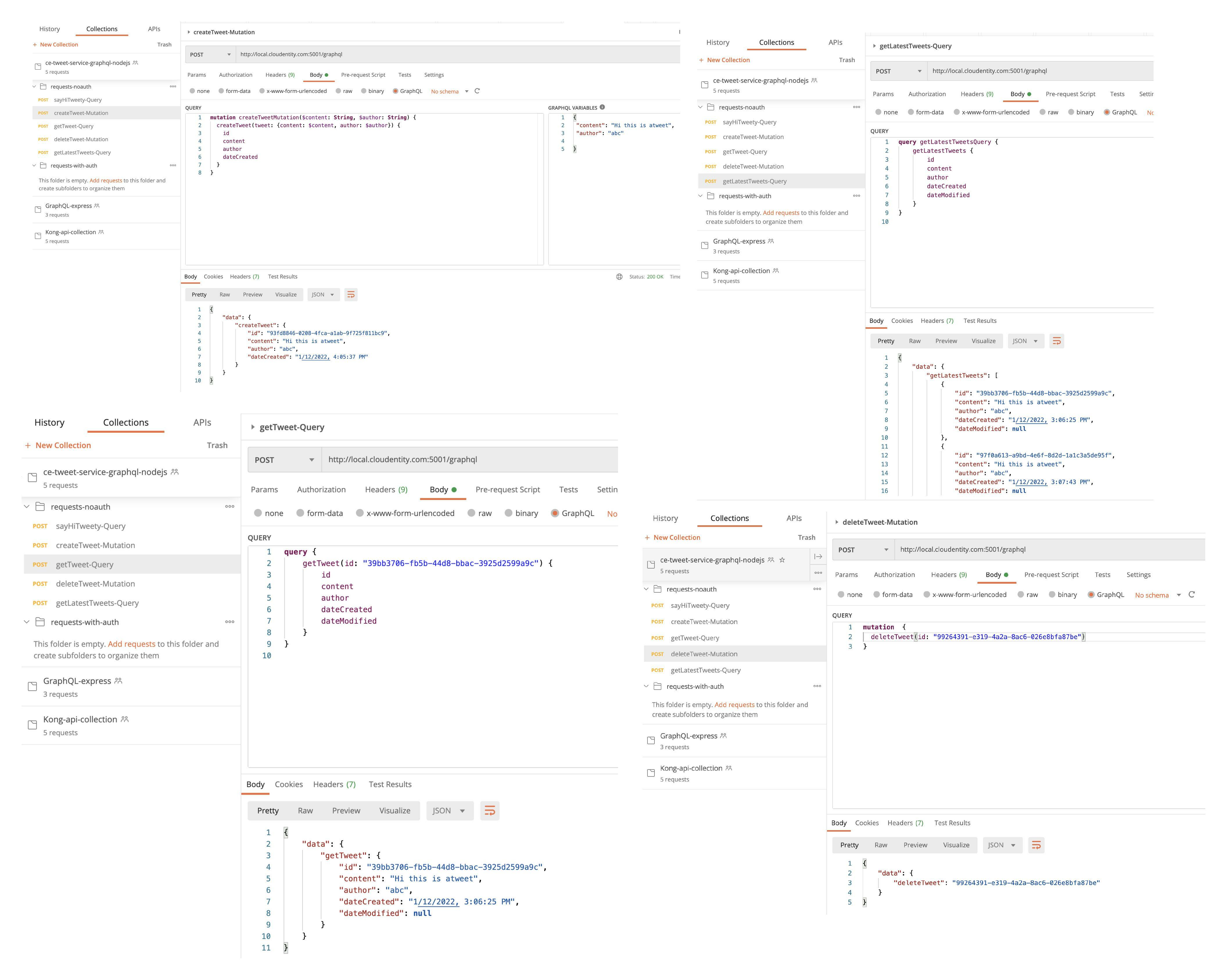
Task: Open requests-with-auth folder options in getTweet-Query panel
Action: (x=229, y=622)
